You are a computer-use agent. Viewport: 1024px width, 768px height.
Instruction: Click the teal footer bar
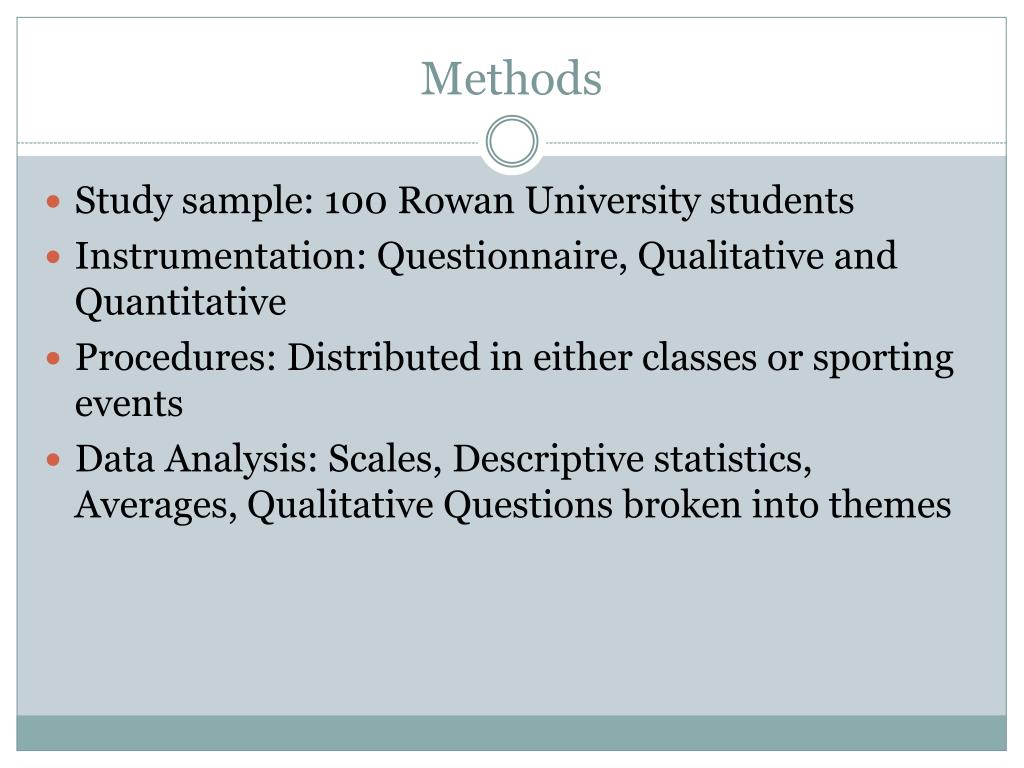511,733
